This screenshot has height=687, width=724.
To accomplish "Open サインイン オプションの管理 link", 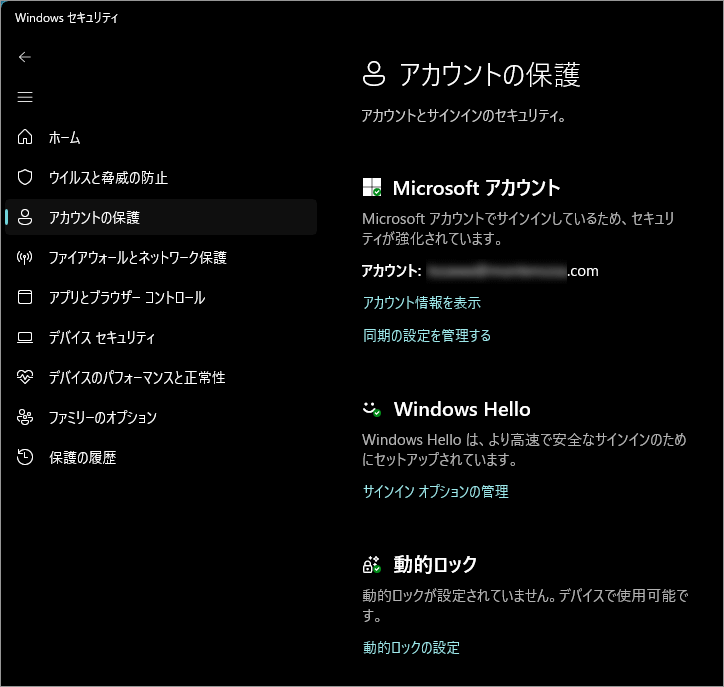I will pyautogui.click(x=435, y=492).
